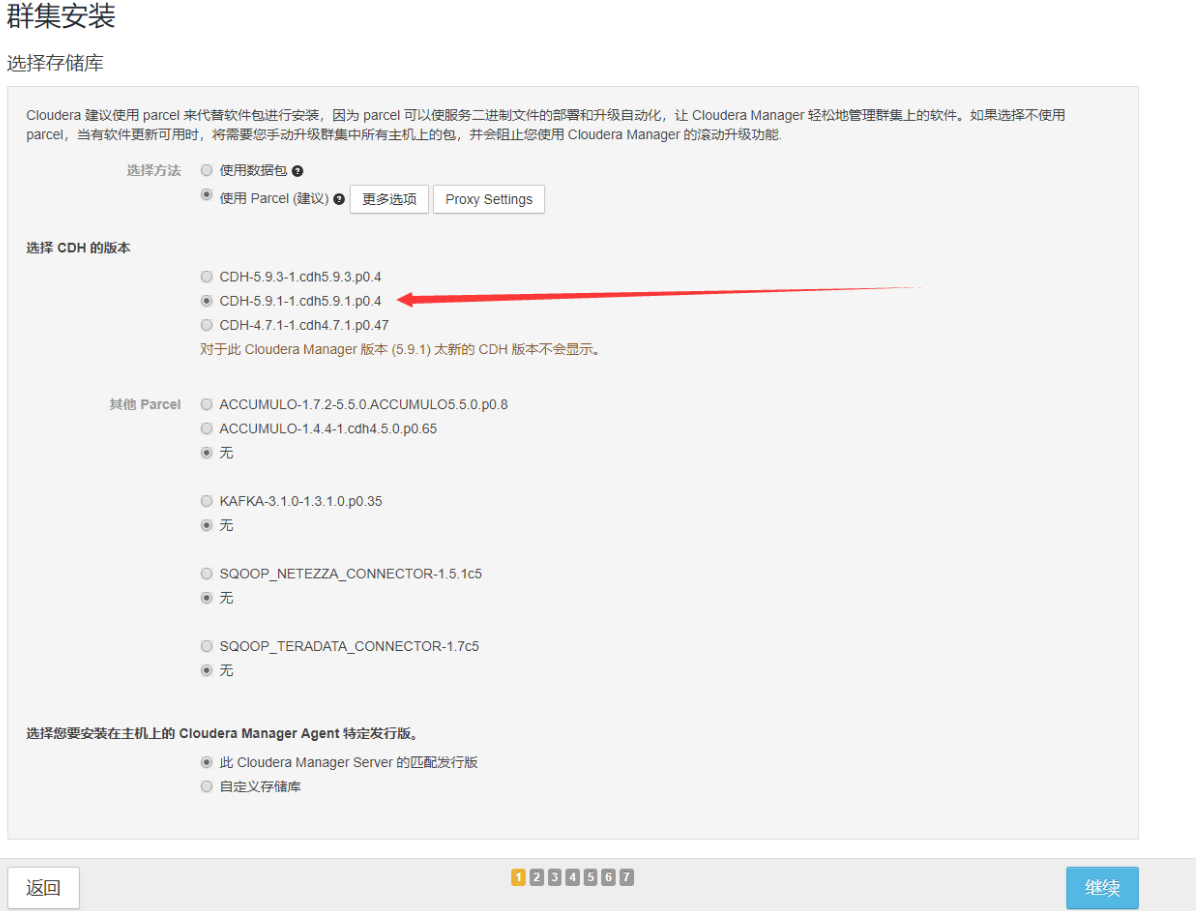Select 无 under the KAFKA parcel
The width and height of the screenshot is (1196, 911).
coord(206,525)
